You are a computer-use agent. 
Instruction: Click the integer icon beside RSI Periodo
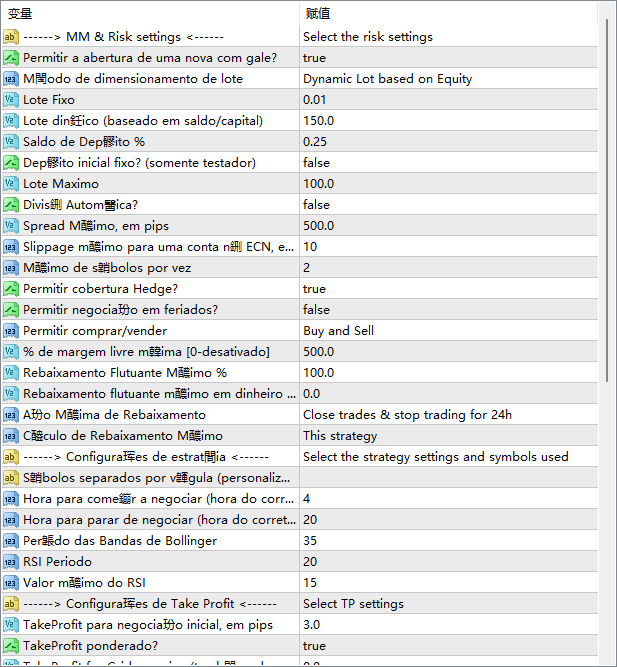[11, 562]
